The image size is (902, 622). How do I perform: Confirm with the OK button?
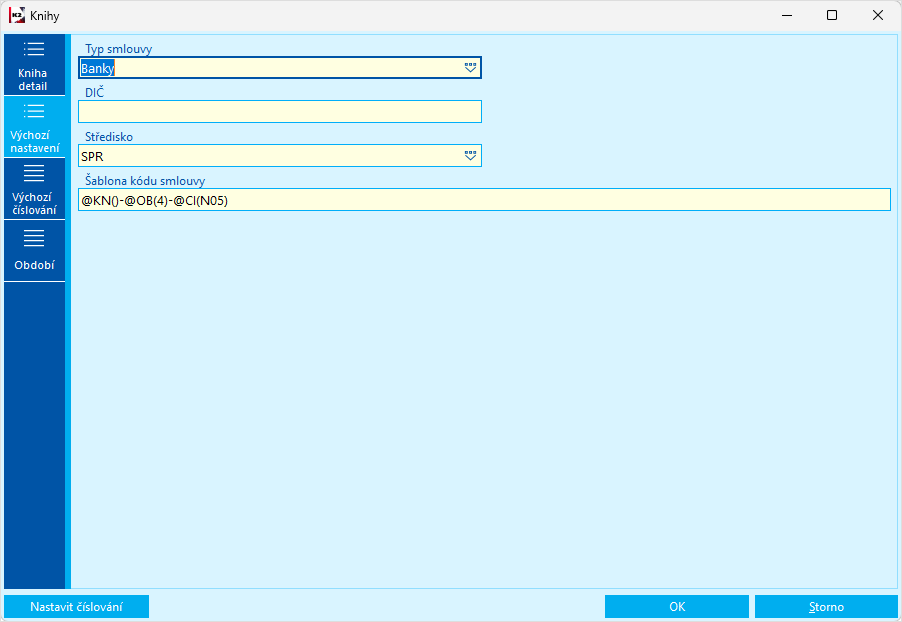[676, 606]
